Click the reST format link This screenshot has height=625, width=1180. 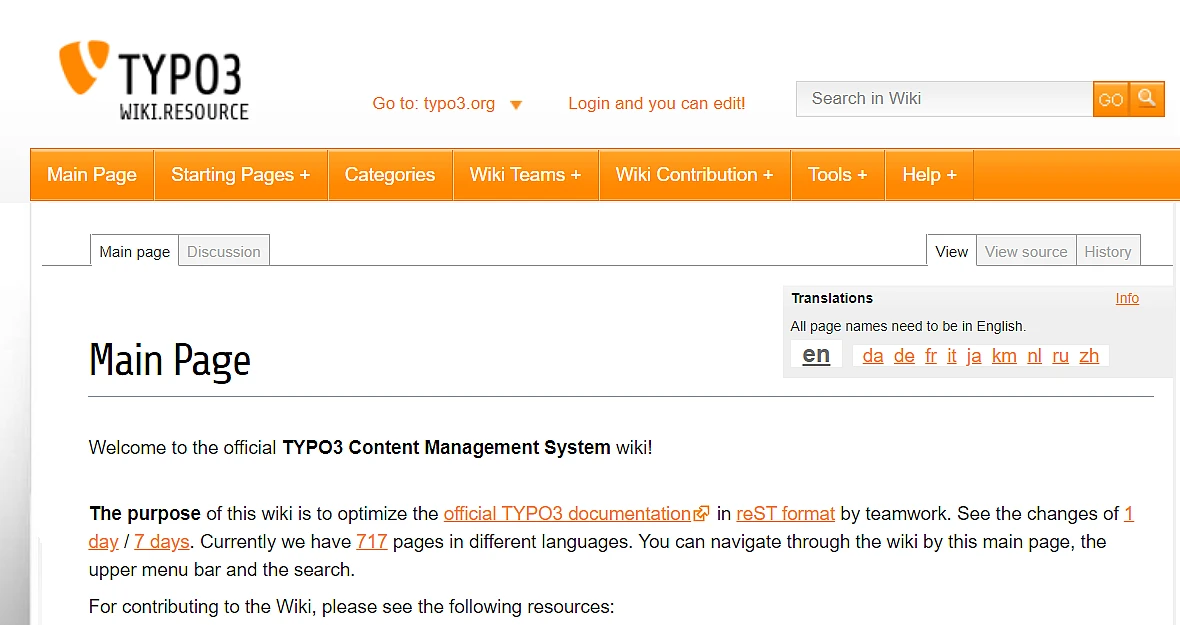pyautogui.click(x=785, y=514)
